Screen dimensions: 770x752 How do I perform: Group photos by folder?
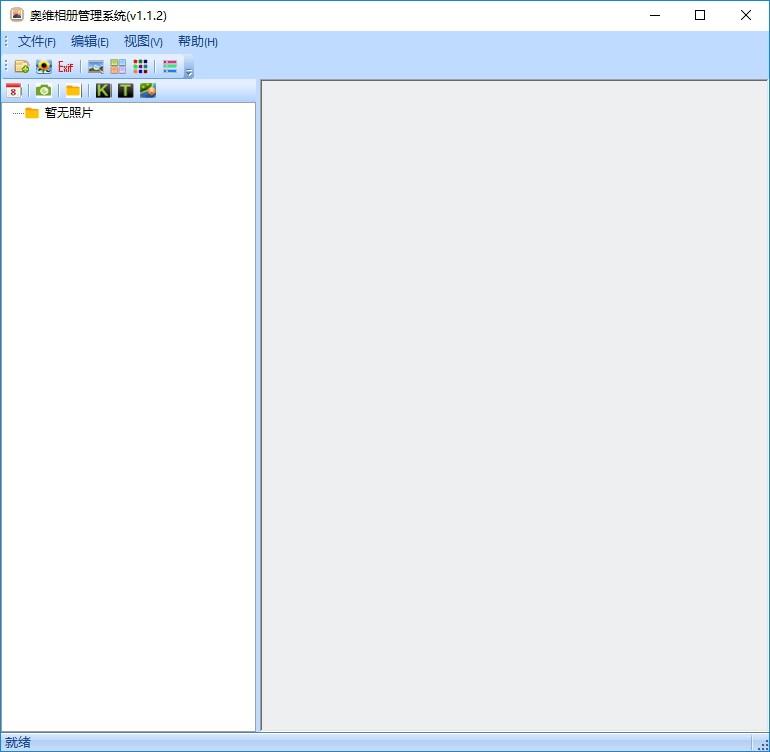click(73, 90)
